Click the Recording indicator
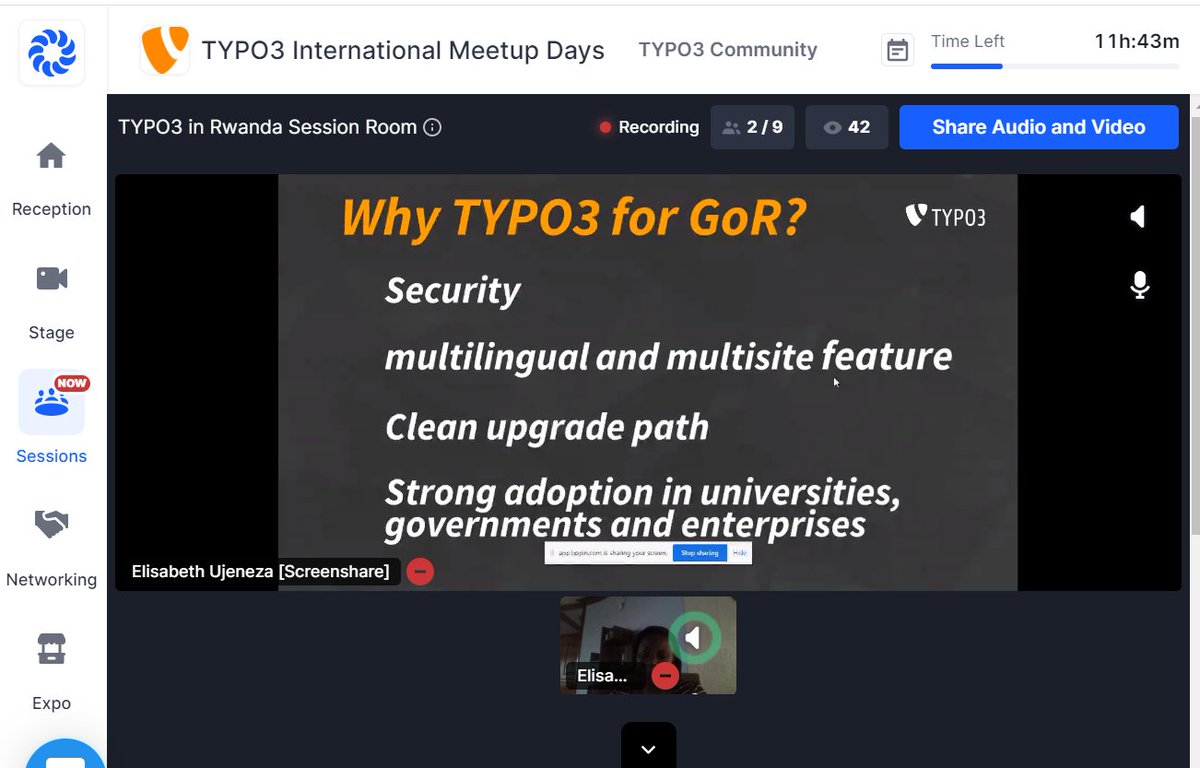This screenshot has height=768, width=1200. pyautogui.click(x=649, y=127)
